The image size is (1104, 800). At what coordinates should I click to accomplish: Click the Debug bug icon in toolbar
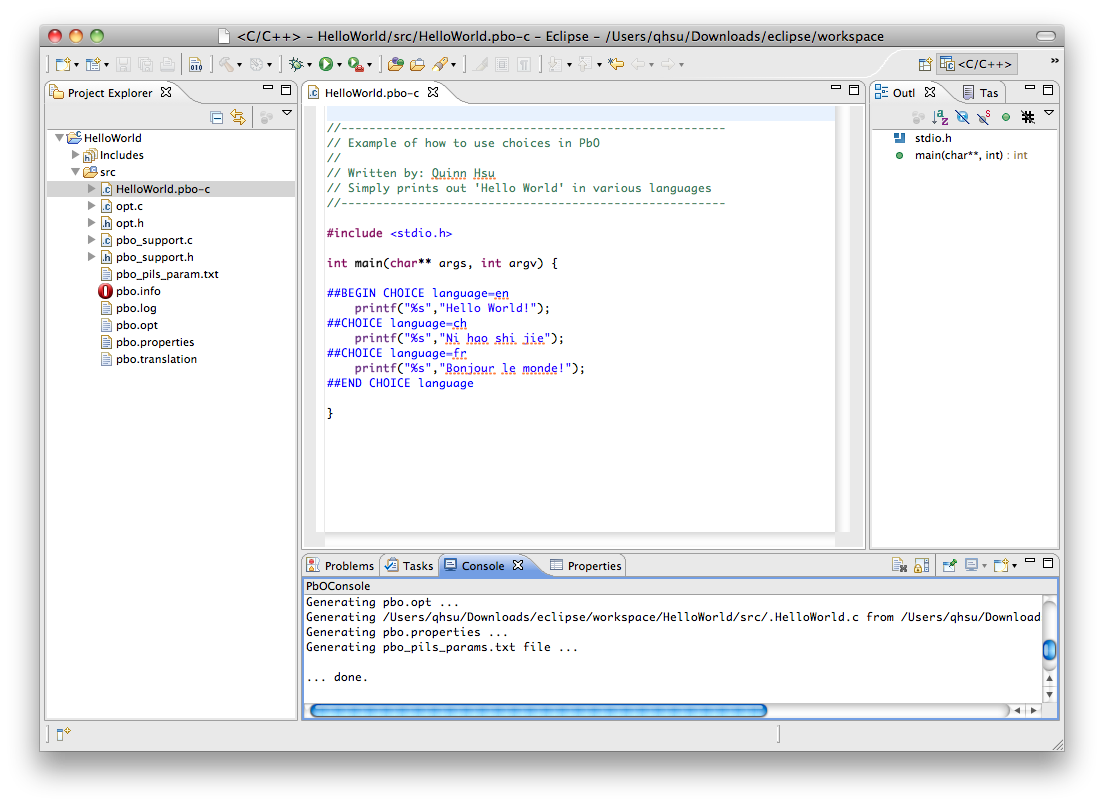[x=295, y=64]
